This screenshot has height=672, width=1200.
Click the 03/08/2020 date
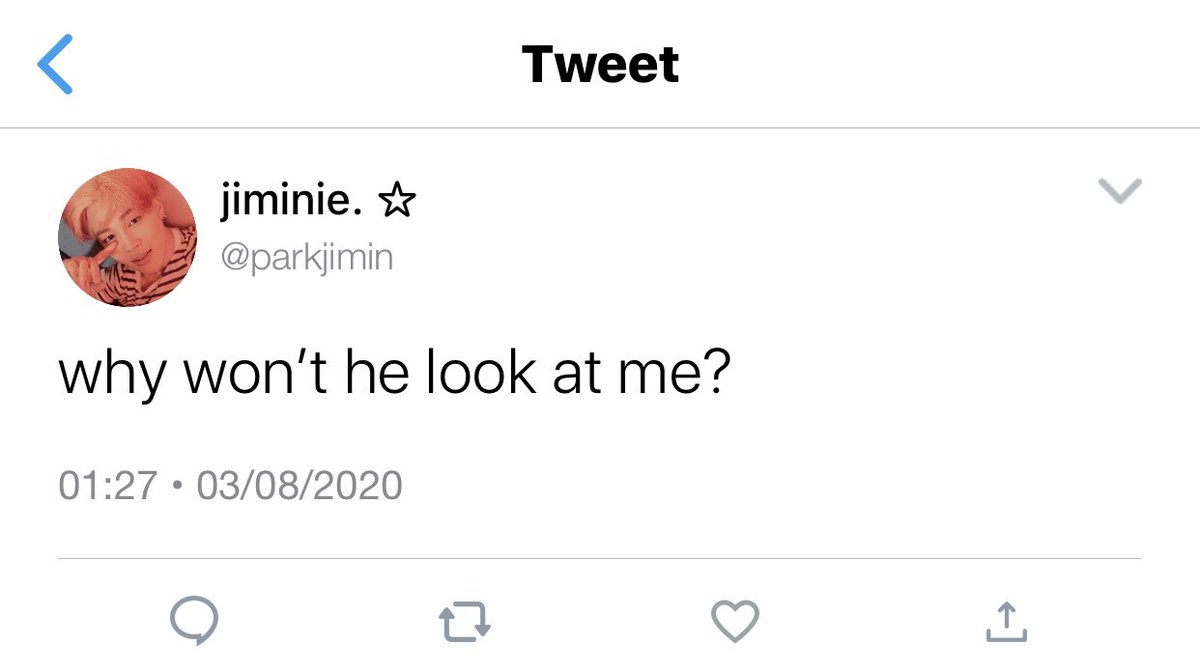click(x=299, y=485)
